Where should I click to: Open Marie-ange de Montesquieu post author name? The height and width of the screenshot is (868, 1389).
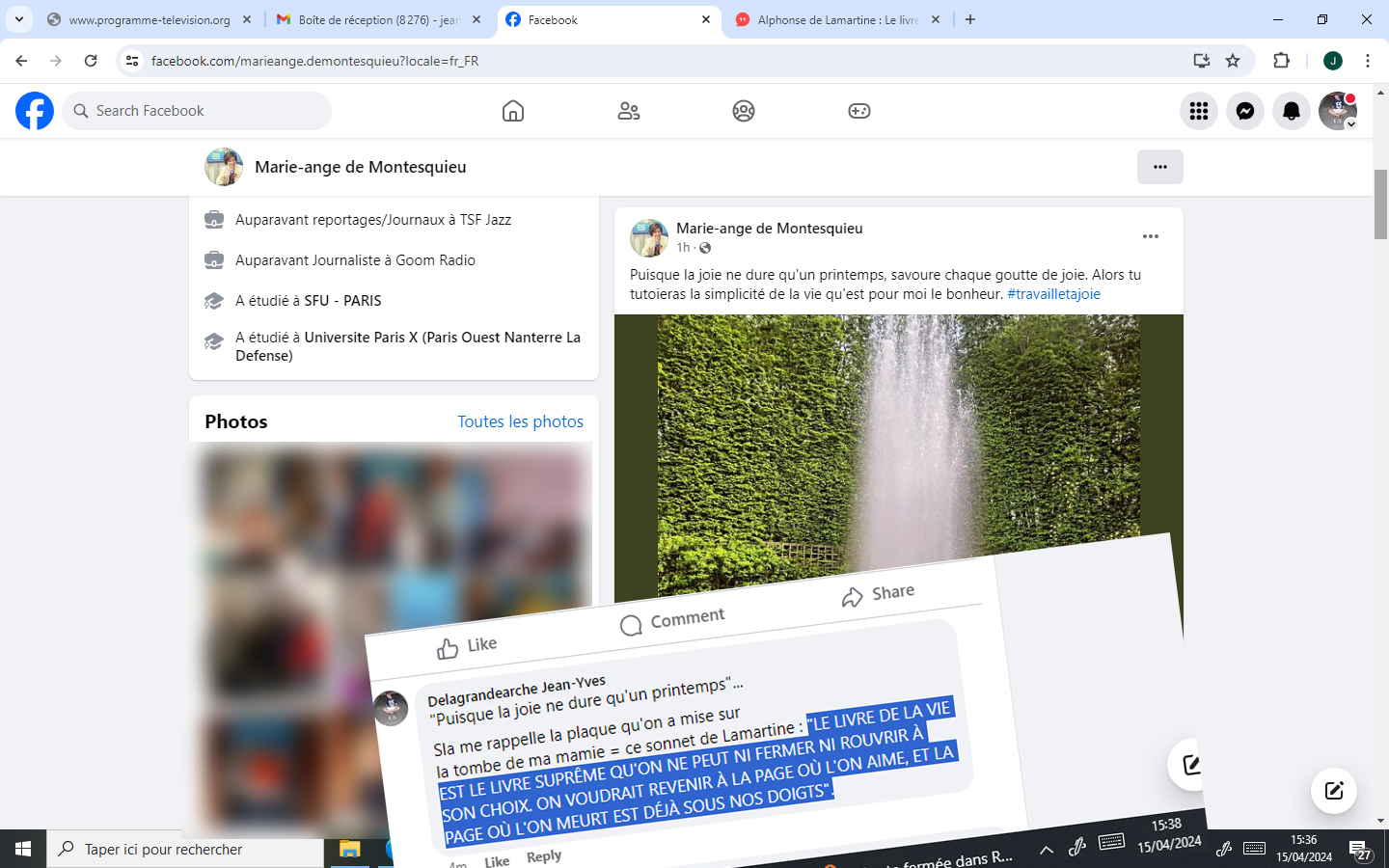(770, 229)
